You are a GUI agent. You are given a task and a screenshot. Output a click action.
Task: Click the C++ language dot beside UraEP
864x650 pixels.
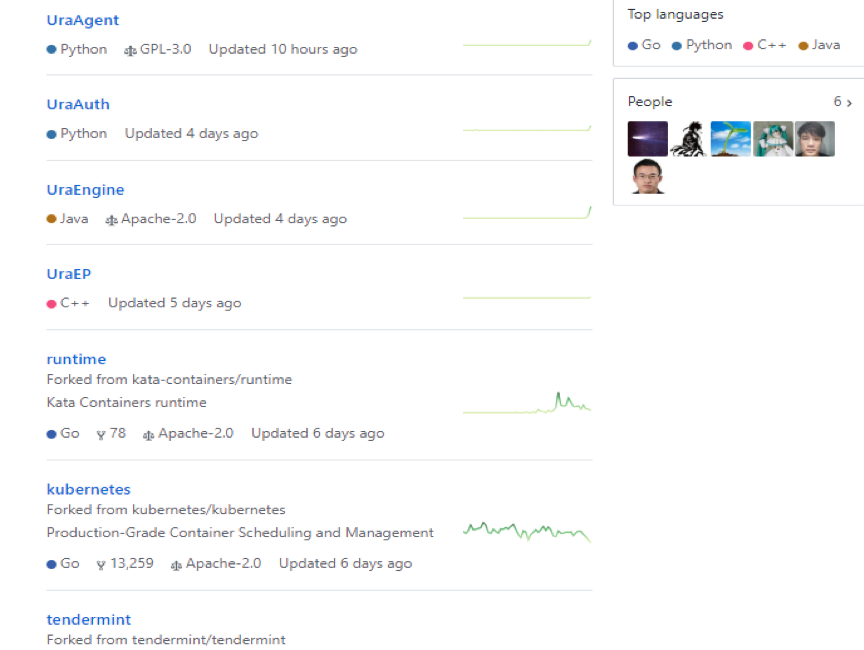coord(51,303)
